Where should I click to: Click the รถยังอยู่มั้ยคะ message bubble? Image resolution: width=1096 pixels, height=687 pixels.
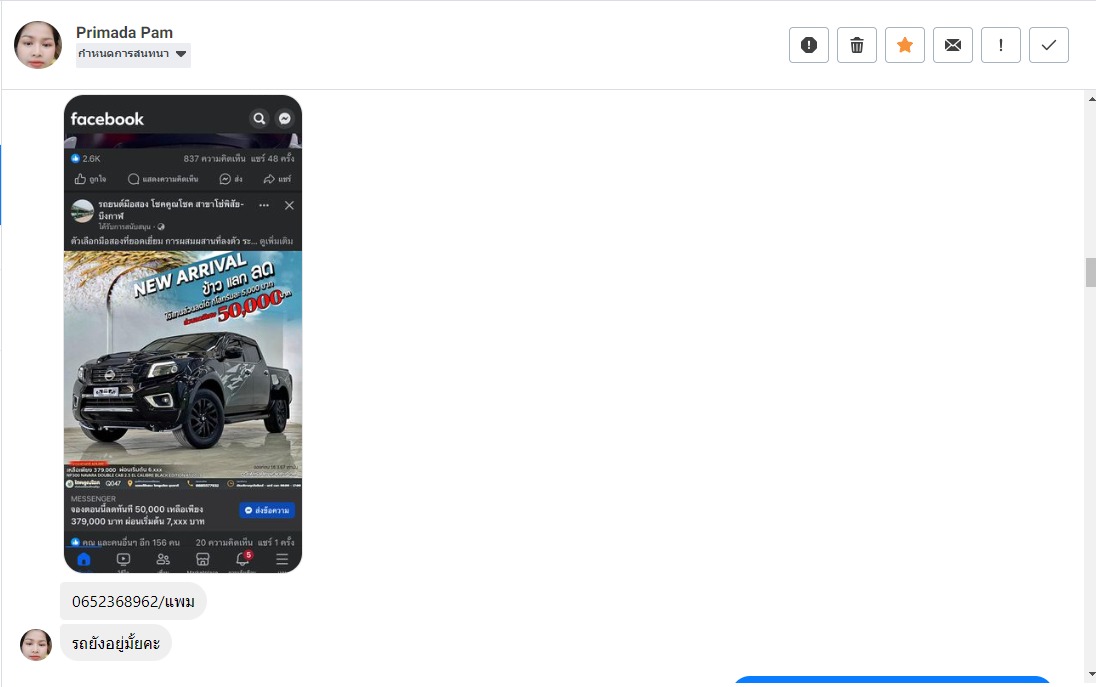tap(116, 643)
